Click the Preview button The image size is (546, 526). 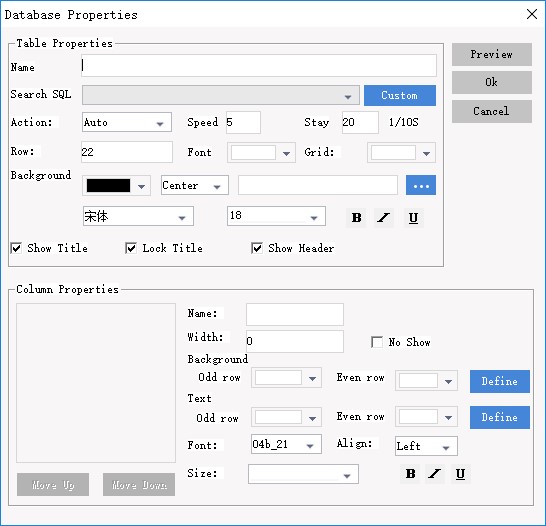pyautogui.click(x=492, y=54)
